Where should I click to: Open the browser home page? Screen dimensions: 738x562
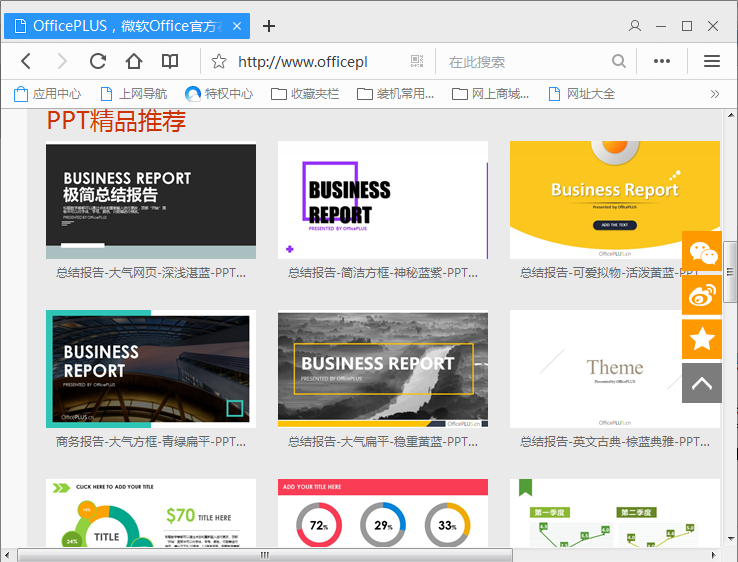pyautogui.click(x=134, y=61)
